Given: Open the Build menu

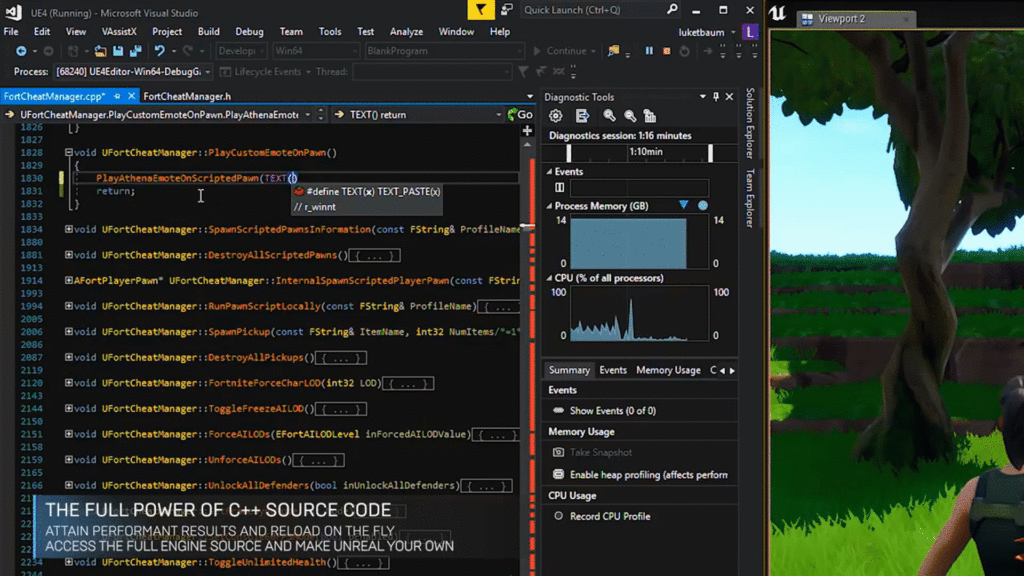Looking at the screenshot, I should tap(208, 31).
